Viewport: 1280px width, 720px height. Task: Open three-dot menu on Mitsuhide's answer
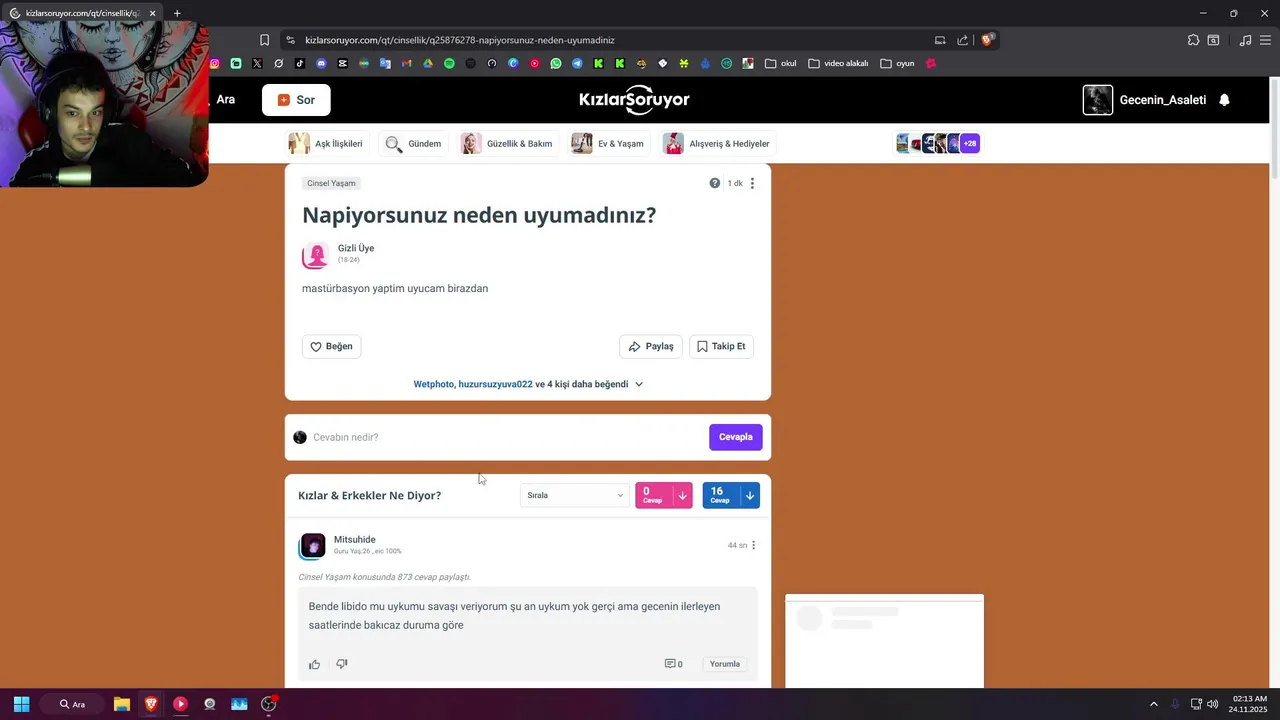pos(754,545)
